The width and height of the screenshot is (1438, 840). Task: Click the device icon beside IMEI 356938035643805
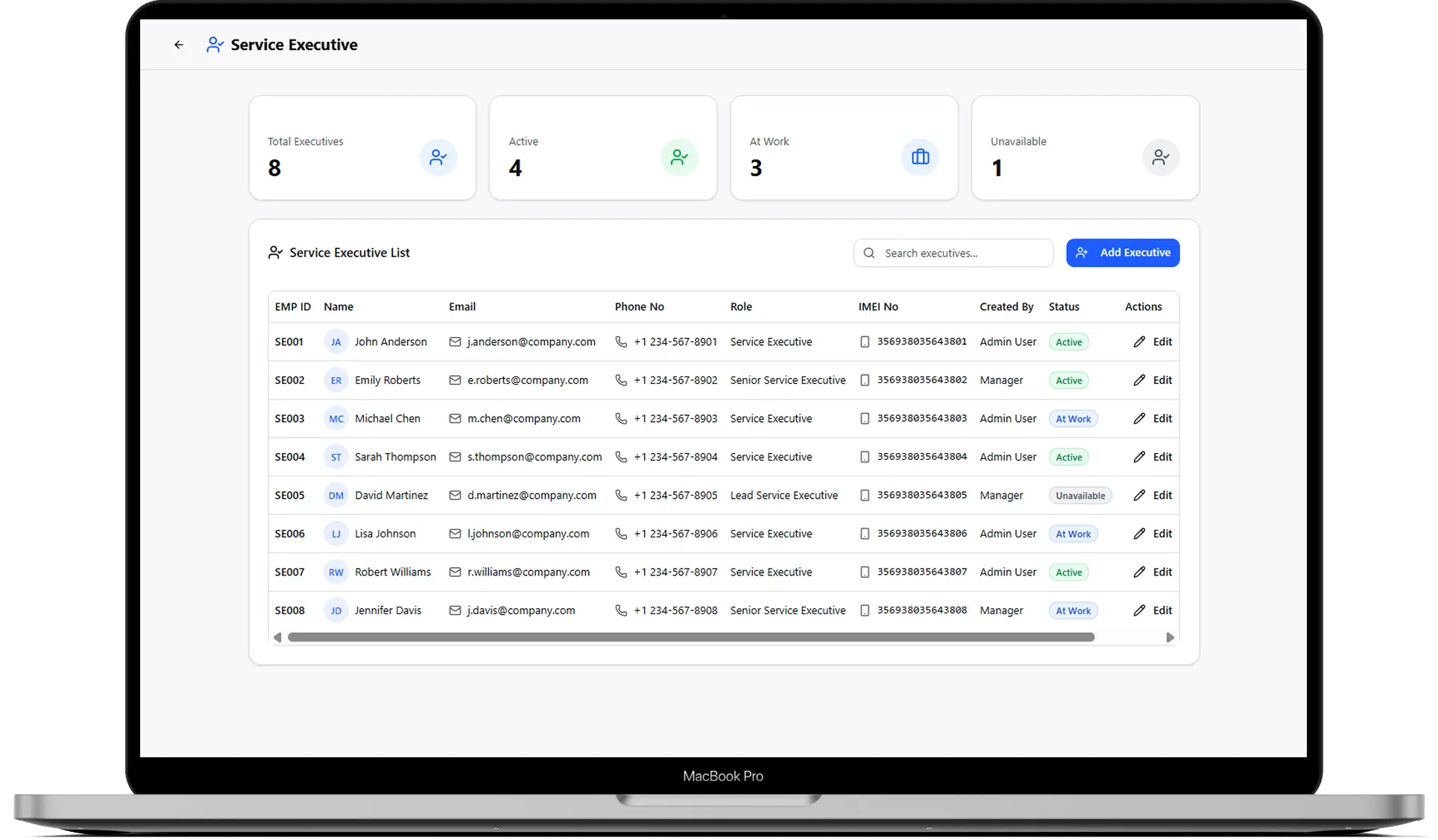[865, 496]
